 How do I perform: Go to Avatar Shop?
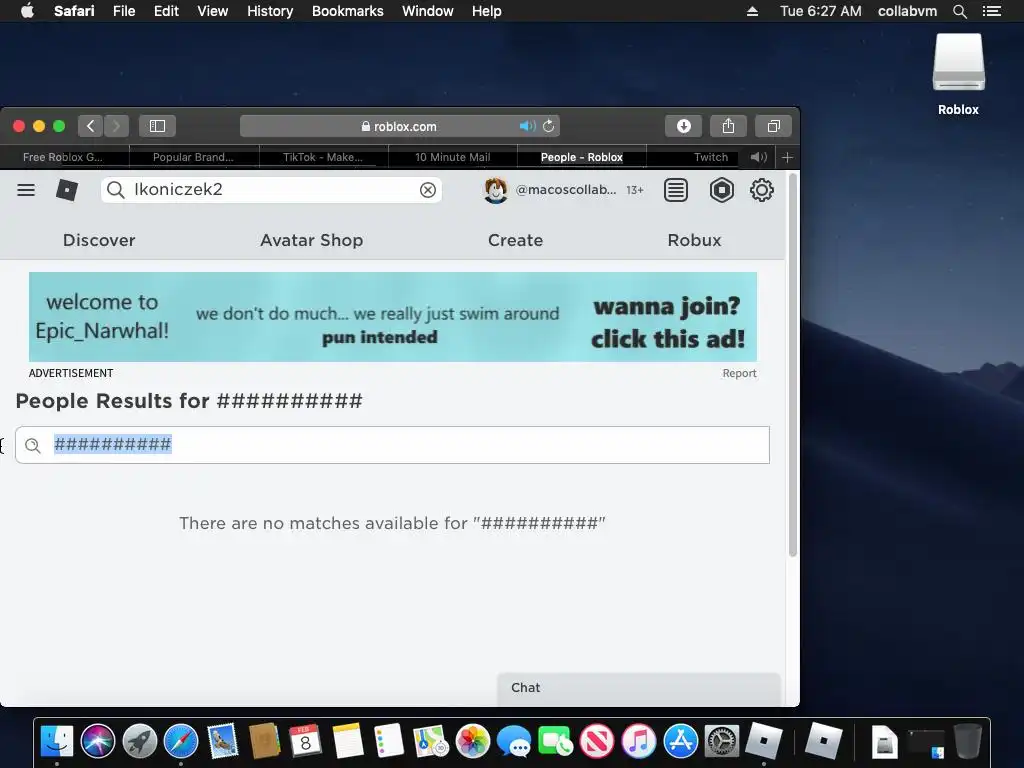click(312, 240)
